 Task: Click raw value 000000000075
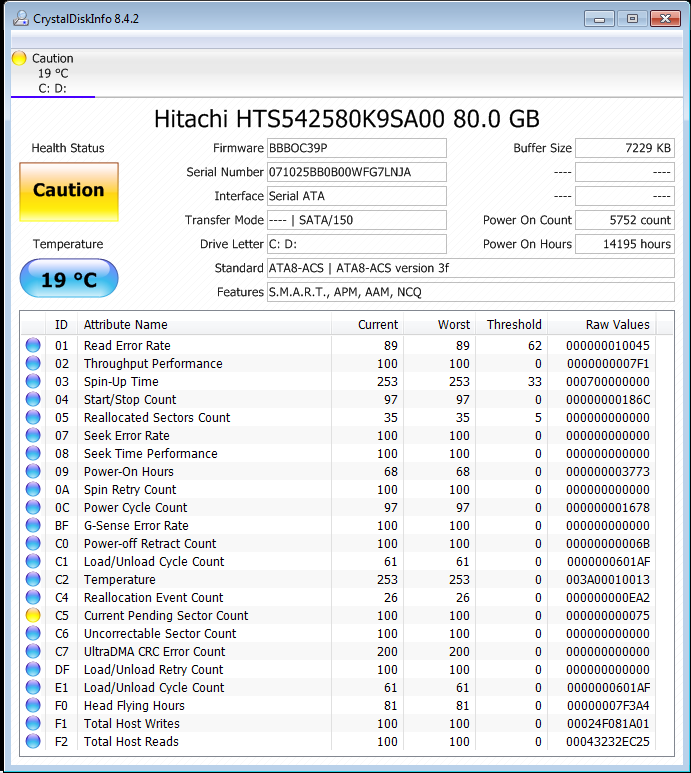(608, 616)
